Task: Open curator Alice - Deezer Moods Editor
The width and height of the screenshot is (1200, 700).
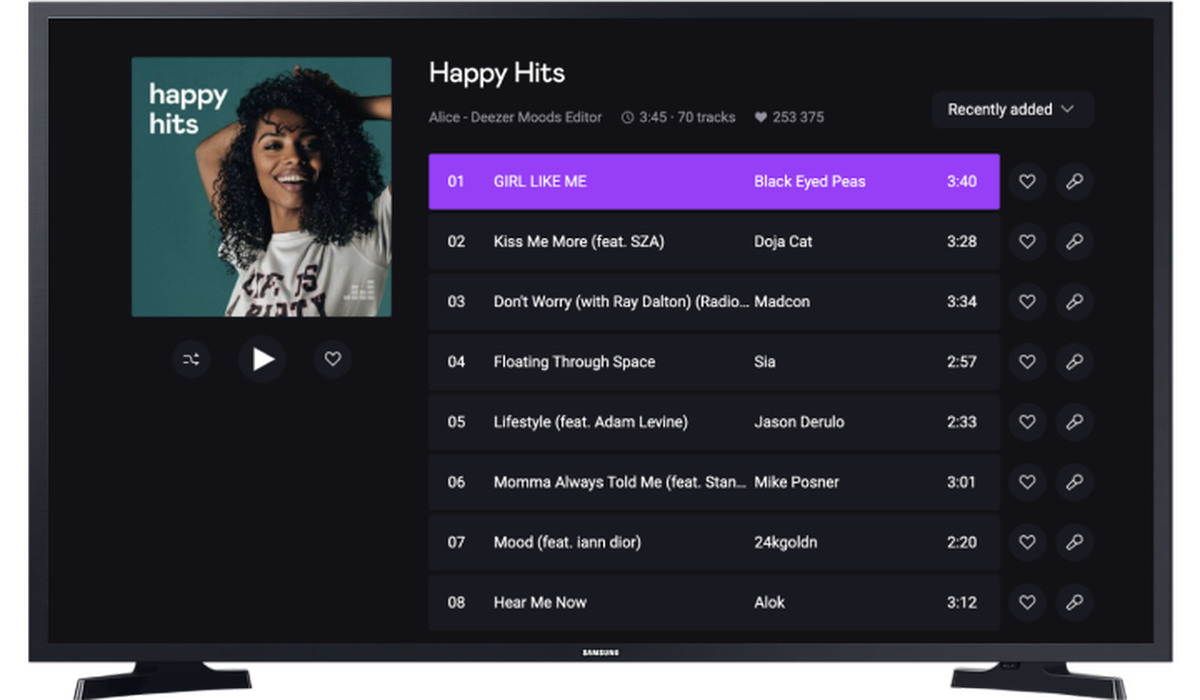Action: pyautogui.click(x=515, y=117)
